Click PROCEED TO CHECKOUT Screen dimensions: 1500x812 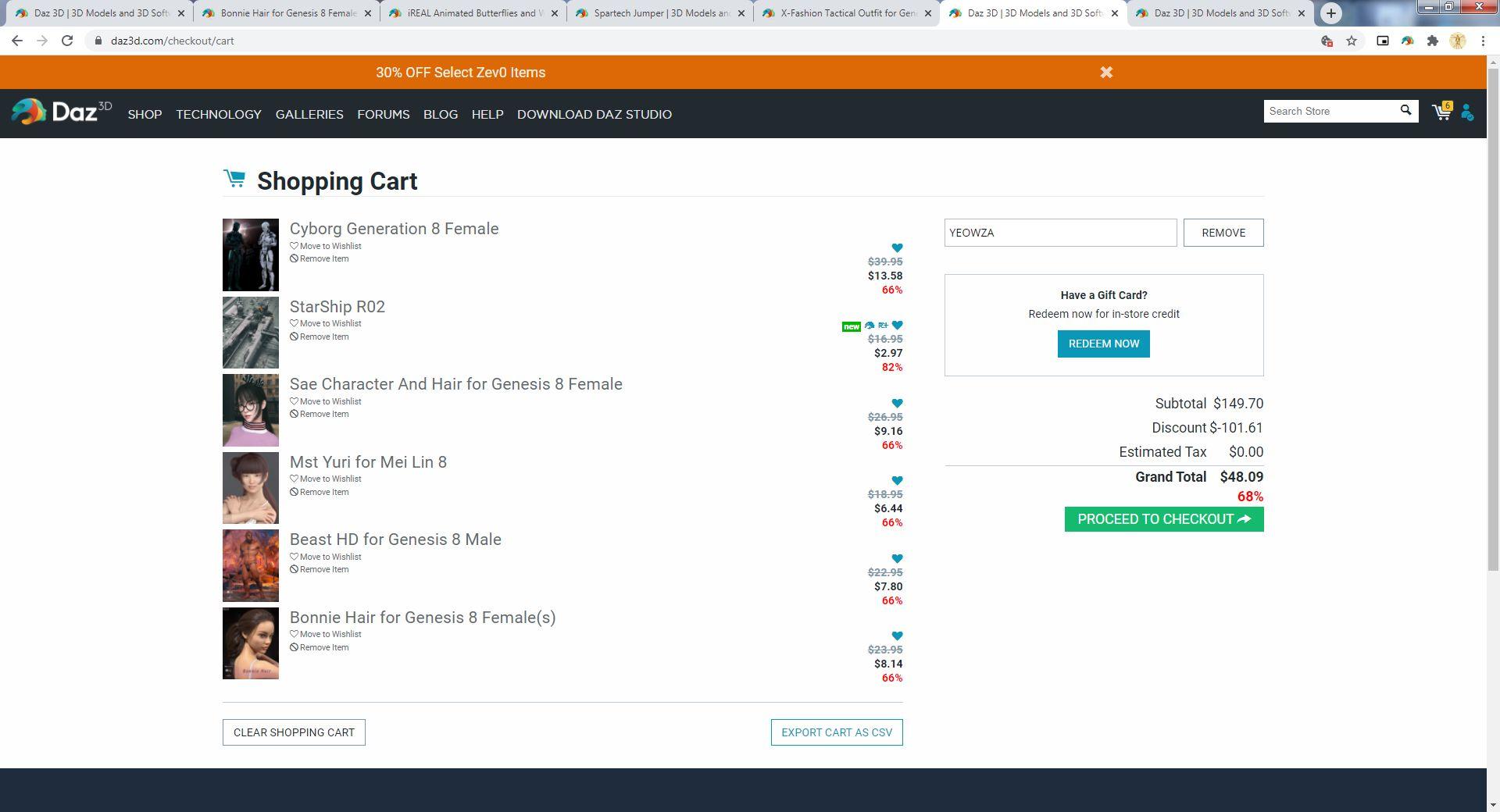tap(1163, 519)
